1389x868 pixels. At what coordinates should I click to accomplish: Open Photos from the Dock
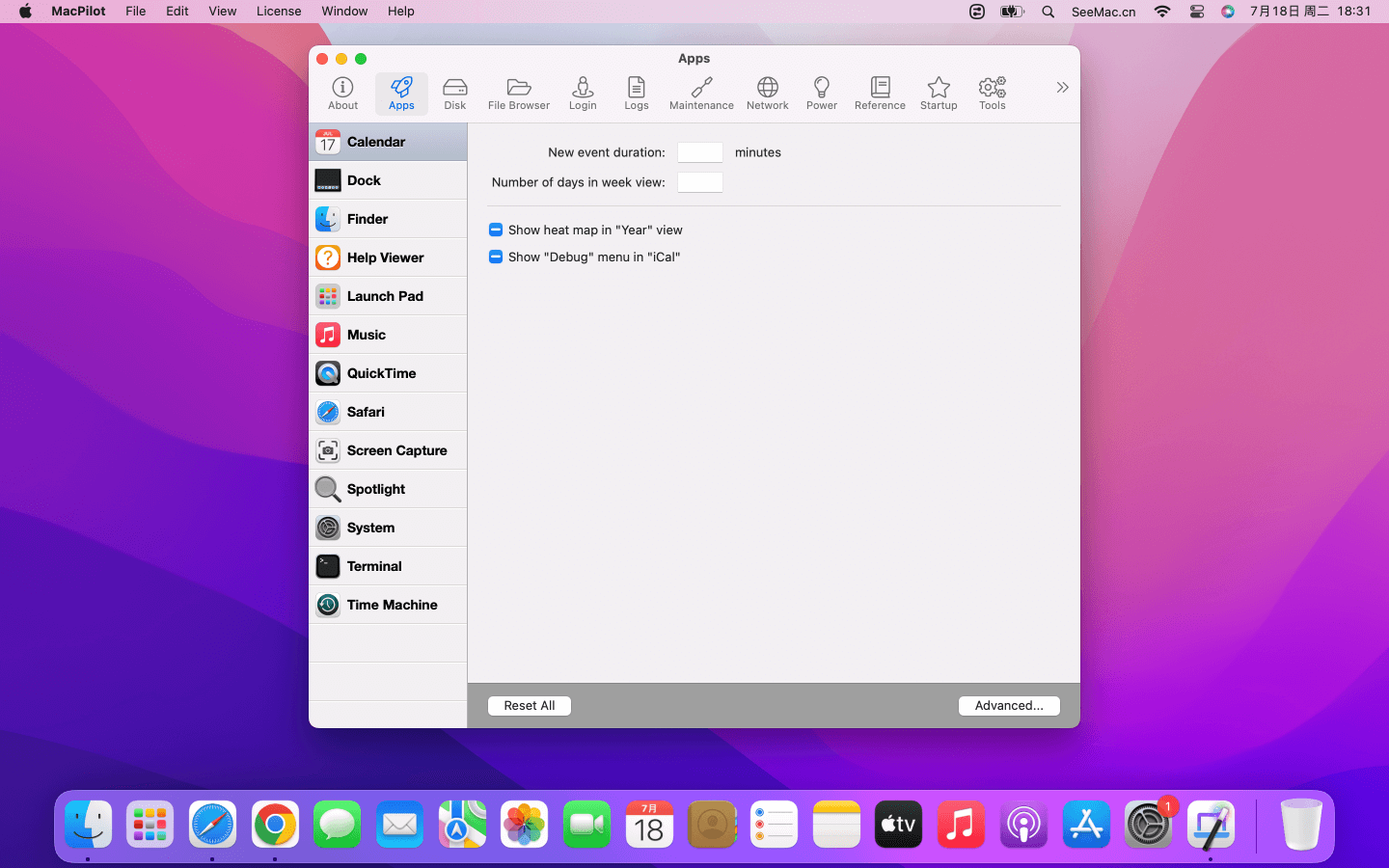[525, 825]
